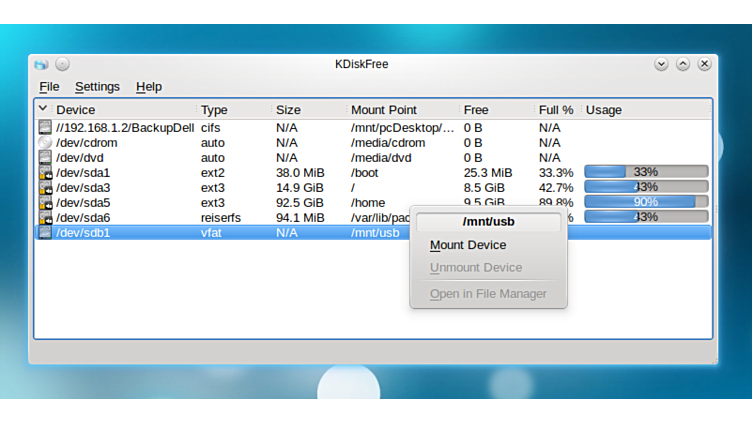The height and width of the screenshot is (423, 752).
Task: Choose Mount Device from context menu
Action: (468, 245)
